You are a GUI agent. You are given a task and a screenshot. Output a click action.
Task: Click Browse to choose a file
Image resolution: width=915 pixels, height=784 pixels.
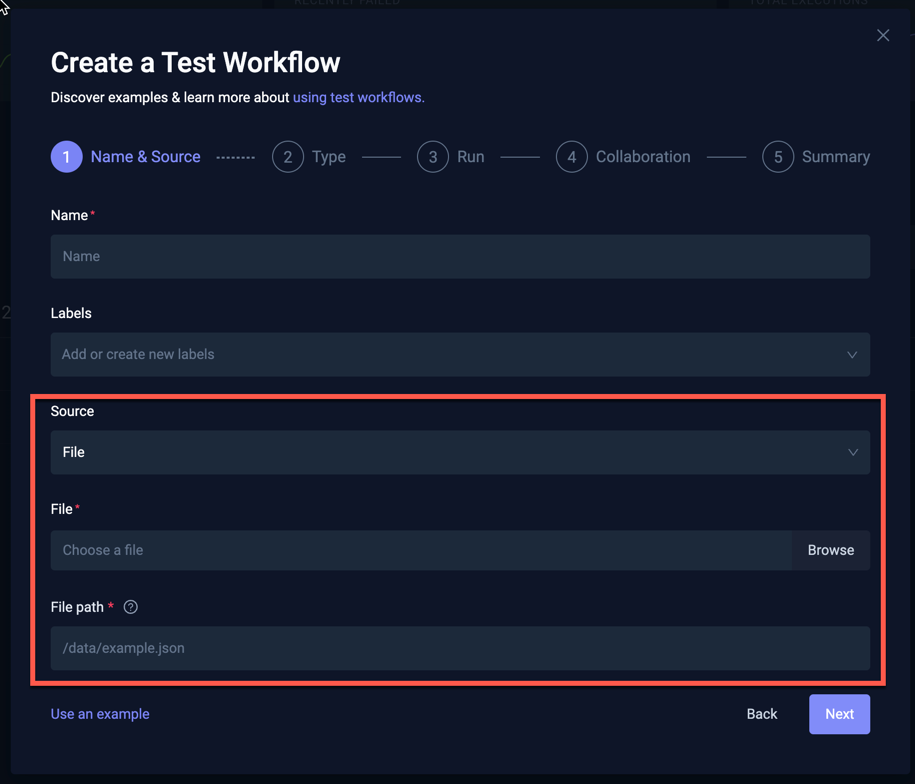(830, 550)
